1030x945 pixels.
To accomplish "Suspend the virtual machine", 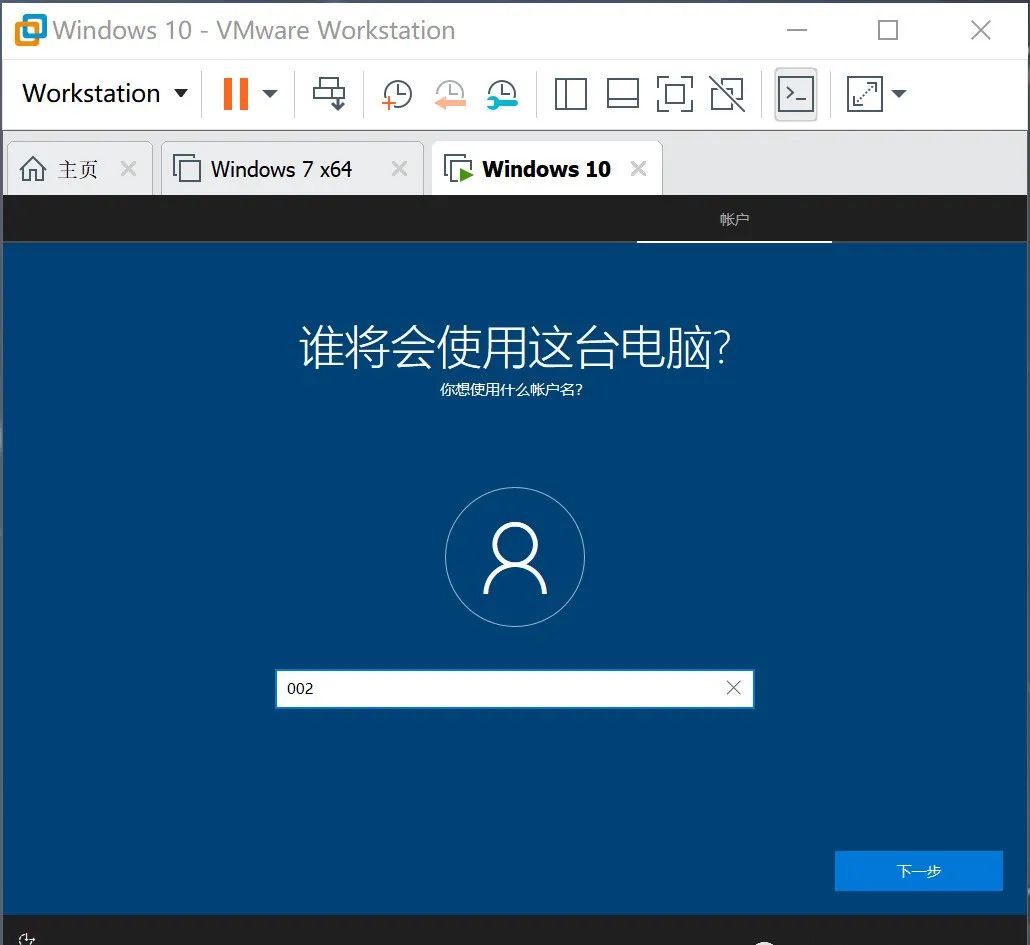I will pyautogui.click(x=235, y=93).
